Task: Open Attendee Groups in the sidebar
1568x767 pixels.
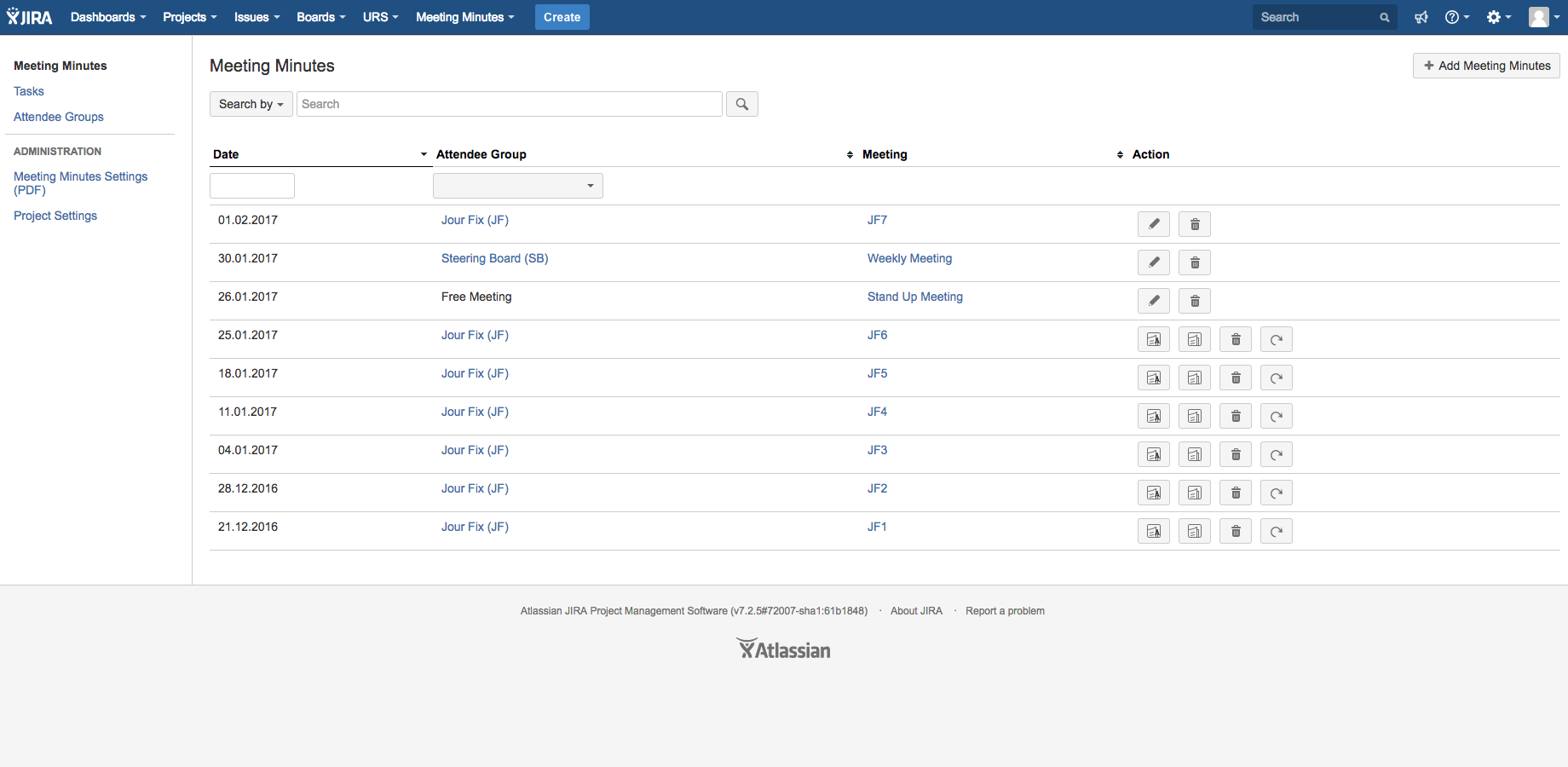Action: point(59,117)
